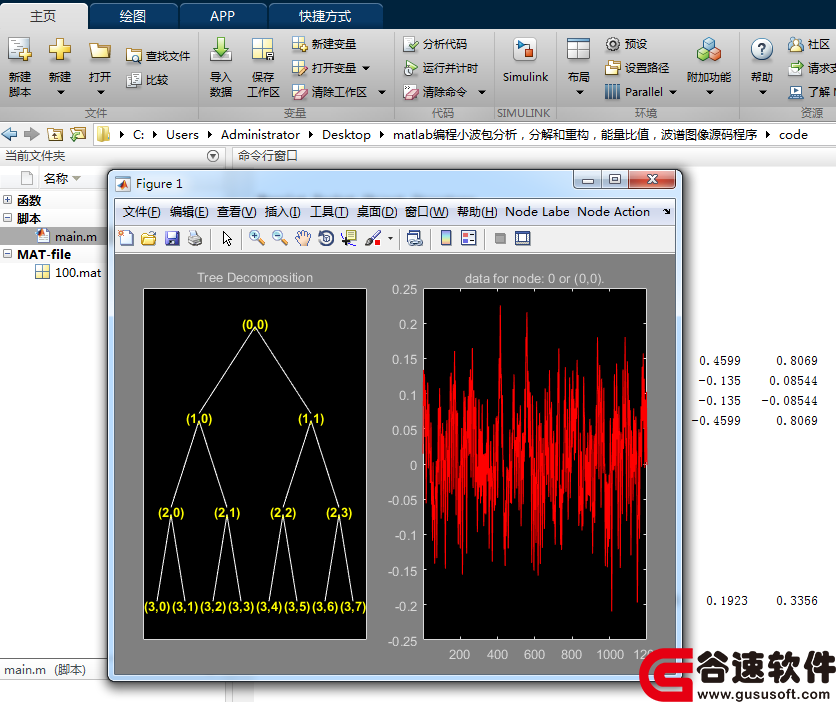
Task: Select the Edit Plot arrow tool
Action: click(x=228, y=238)
